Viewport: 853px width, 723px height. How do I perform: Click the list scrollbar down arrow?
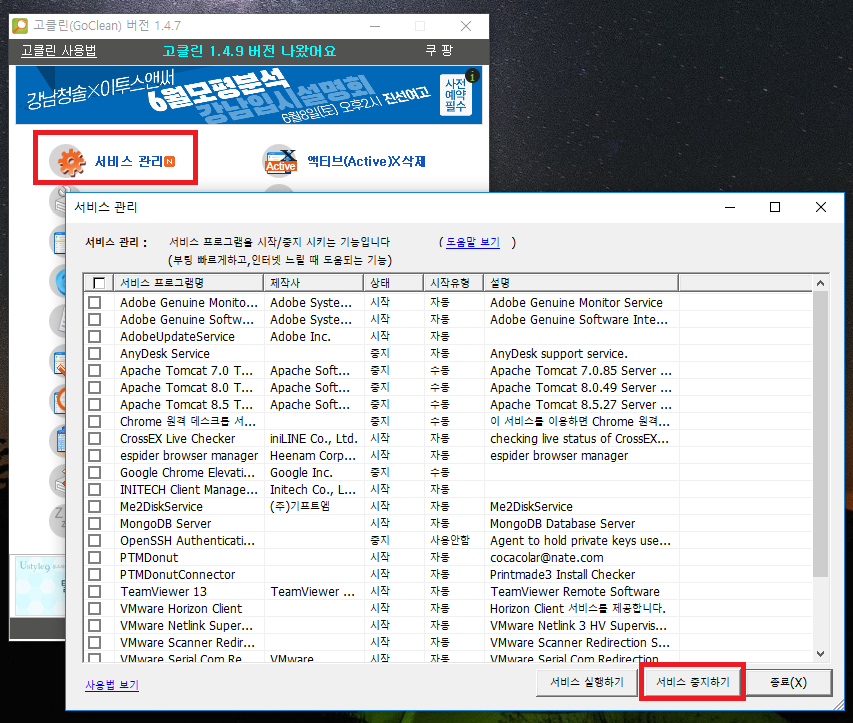click(x=820, y=654)
